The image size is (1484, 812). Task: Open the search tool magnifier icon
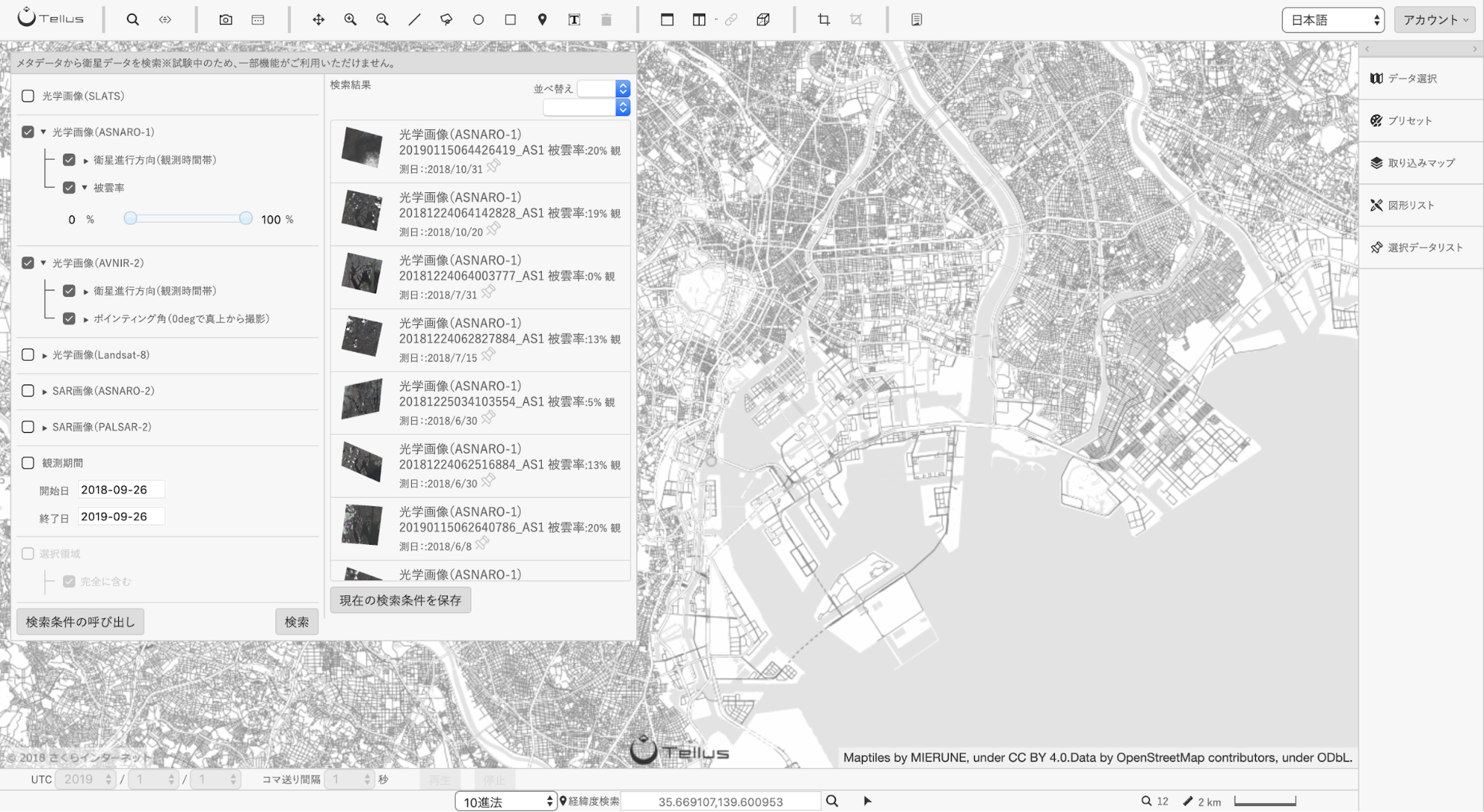point(133,19)
